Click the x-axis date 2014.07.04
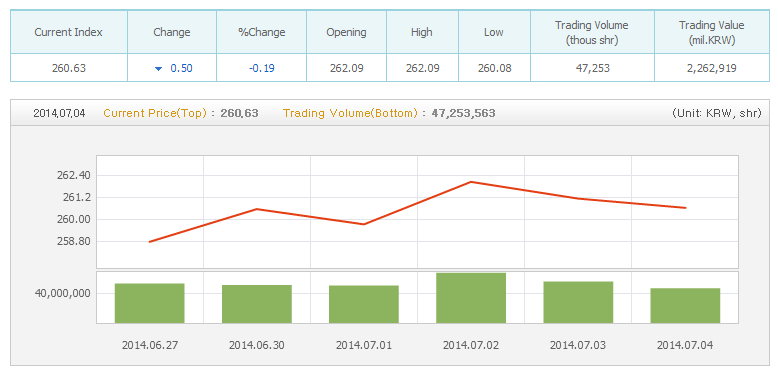The width and height of the screenshot is (778, 377). pyautogui.click(x=685, y=345)
